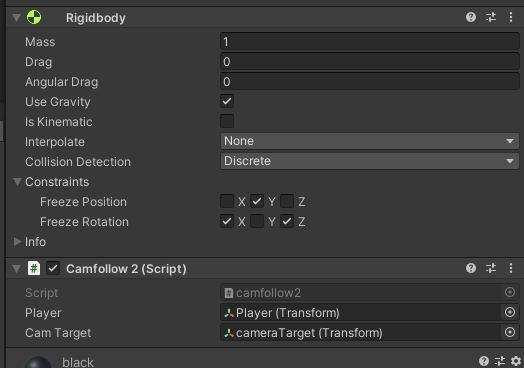Open black material presets slider icon

tap(500, 361)
